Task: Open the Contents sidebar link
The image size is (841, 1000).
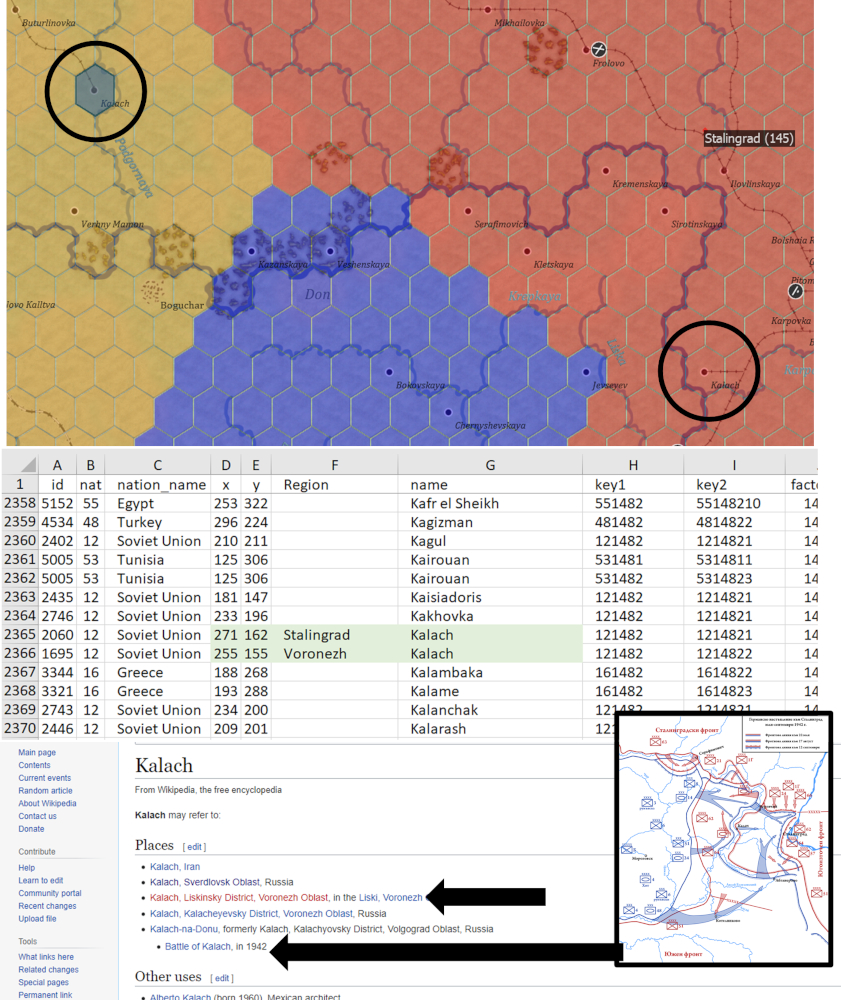Action: 34,765
